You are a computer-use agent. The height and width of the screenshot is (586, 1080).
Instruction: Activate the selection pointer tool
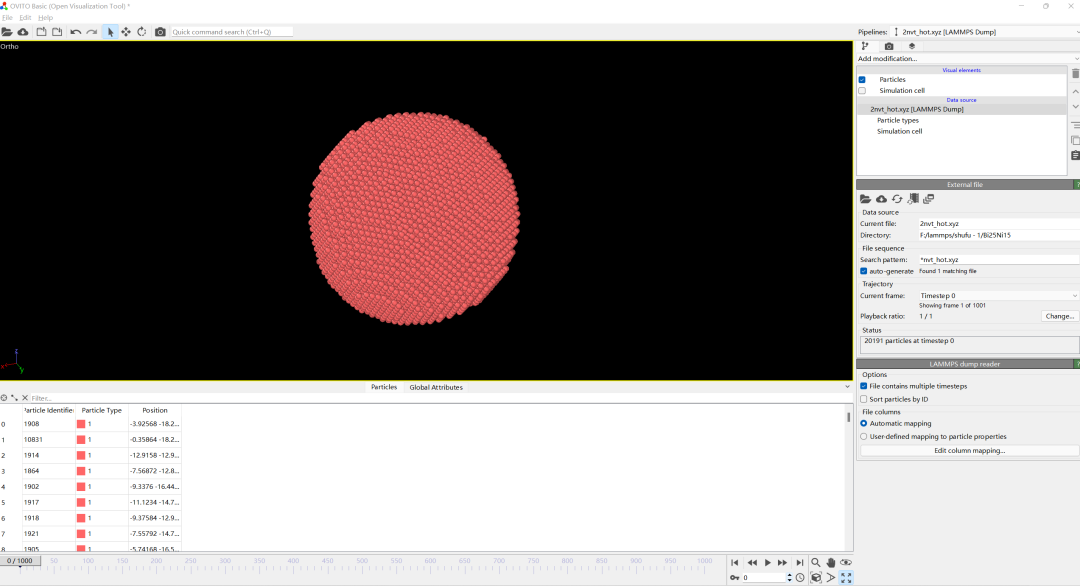pyautogui.click(x=110, y=32)
